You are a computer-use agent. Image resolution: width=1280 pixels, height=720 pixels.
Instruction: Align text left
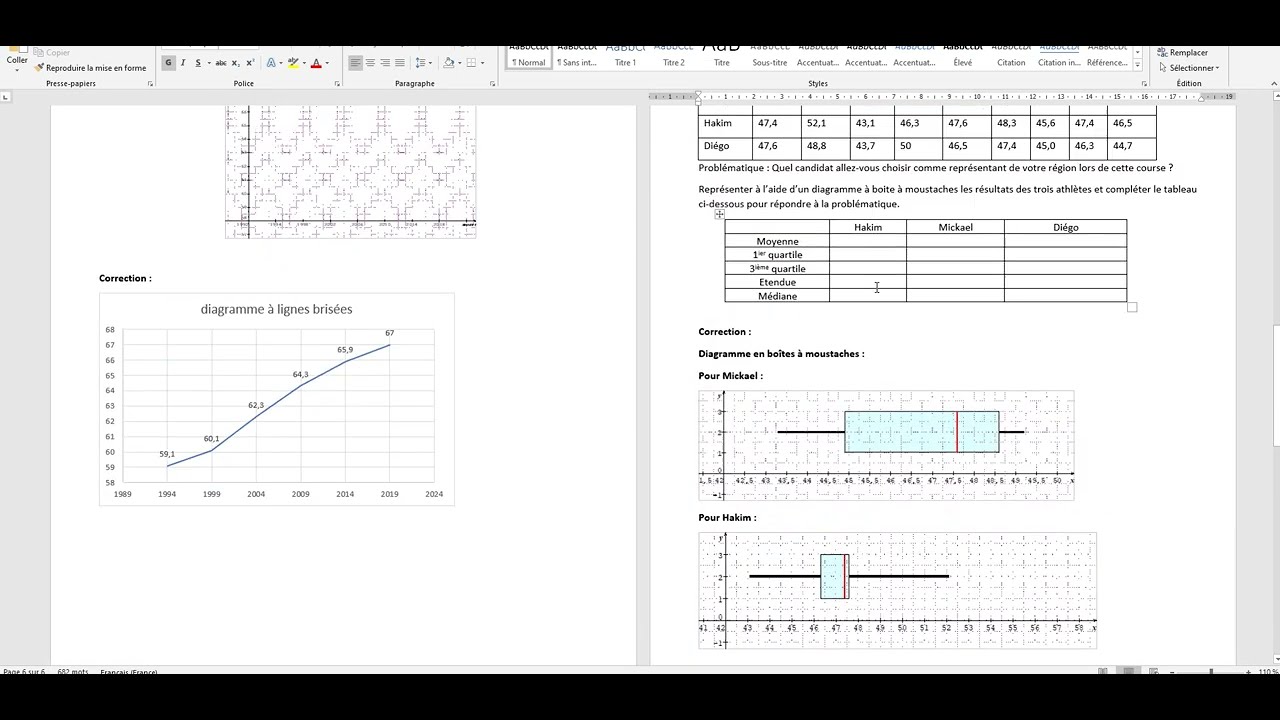pos(355,63)
